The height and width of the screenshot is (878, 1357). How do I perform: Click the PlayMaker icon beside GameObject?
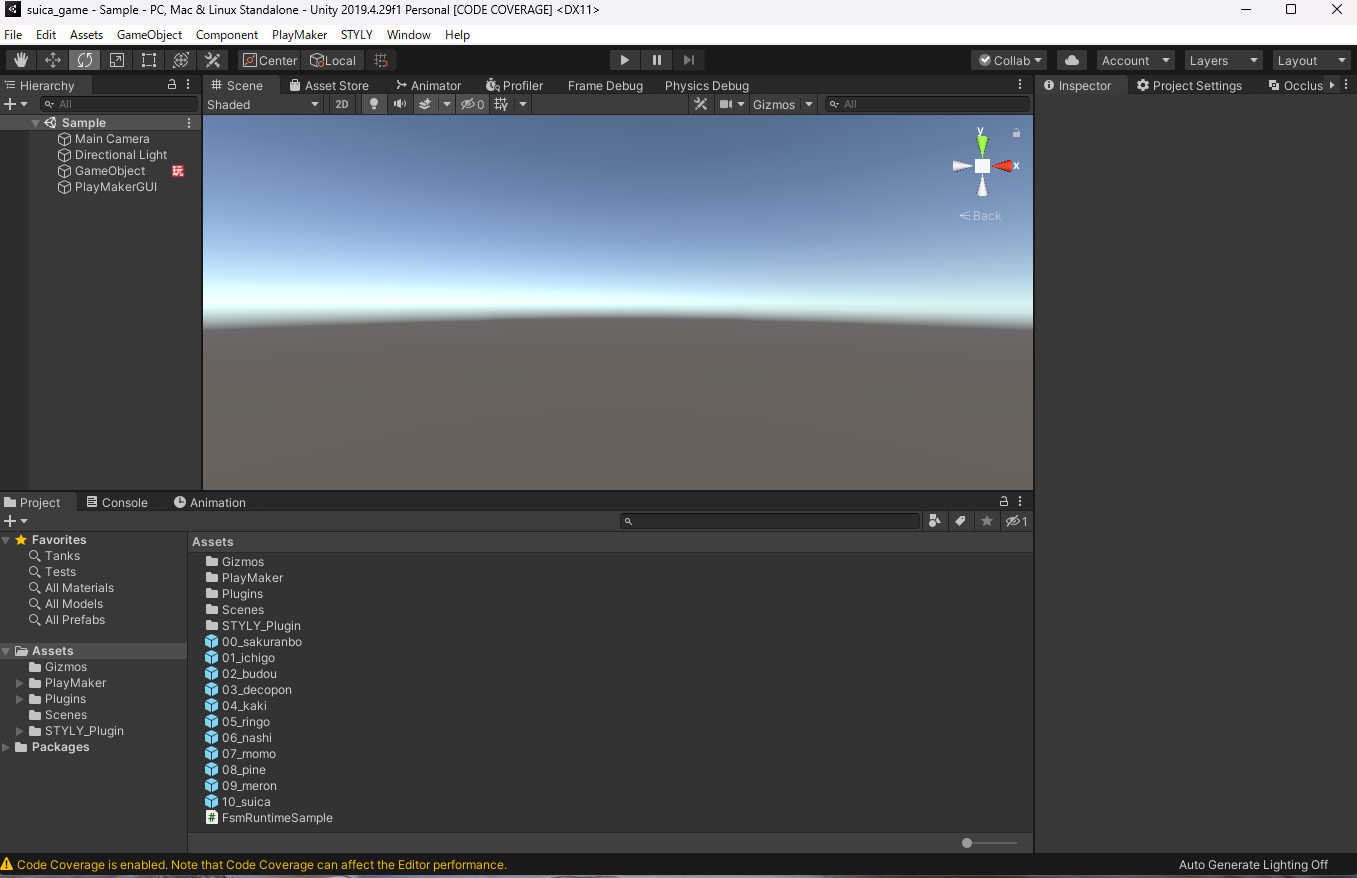178,171
